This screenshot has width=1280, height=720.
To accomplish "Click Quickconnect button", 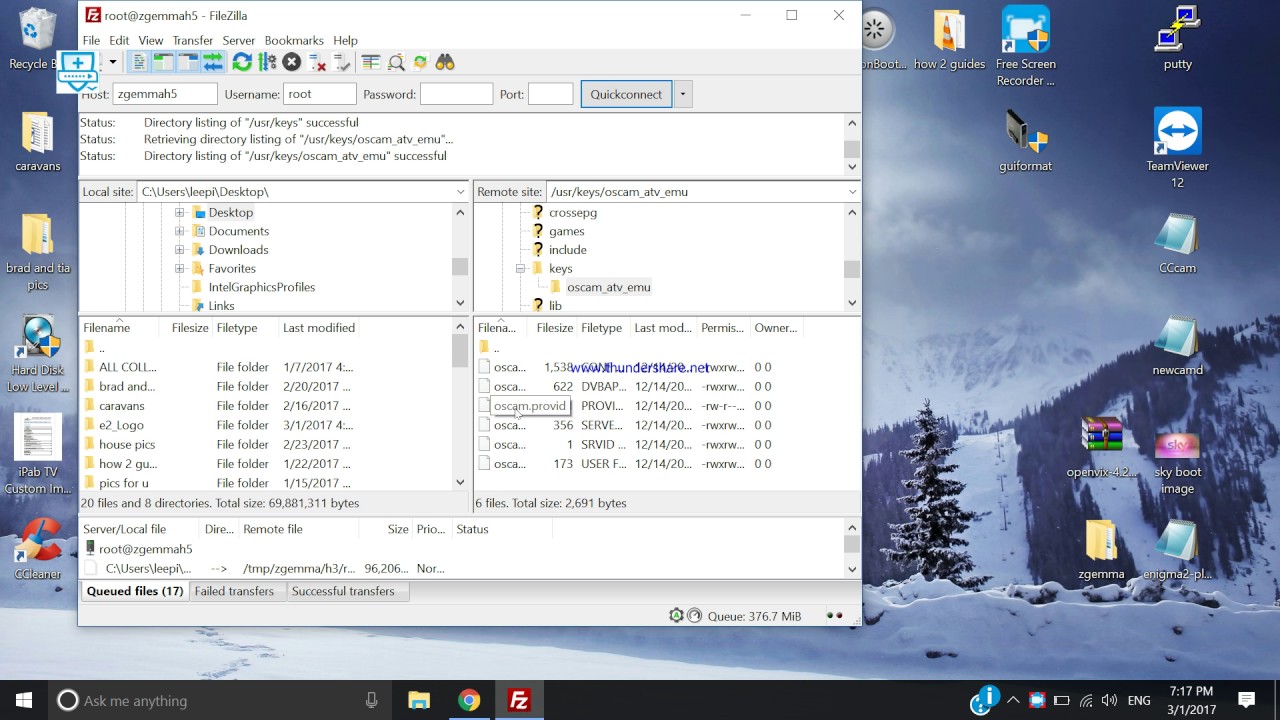I will tap(626, 94).
